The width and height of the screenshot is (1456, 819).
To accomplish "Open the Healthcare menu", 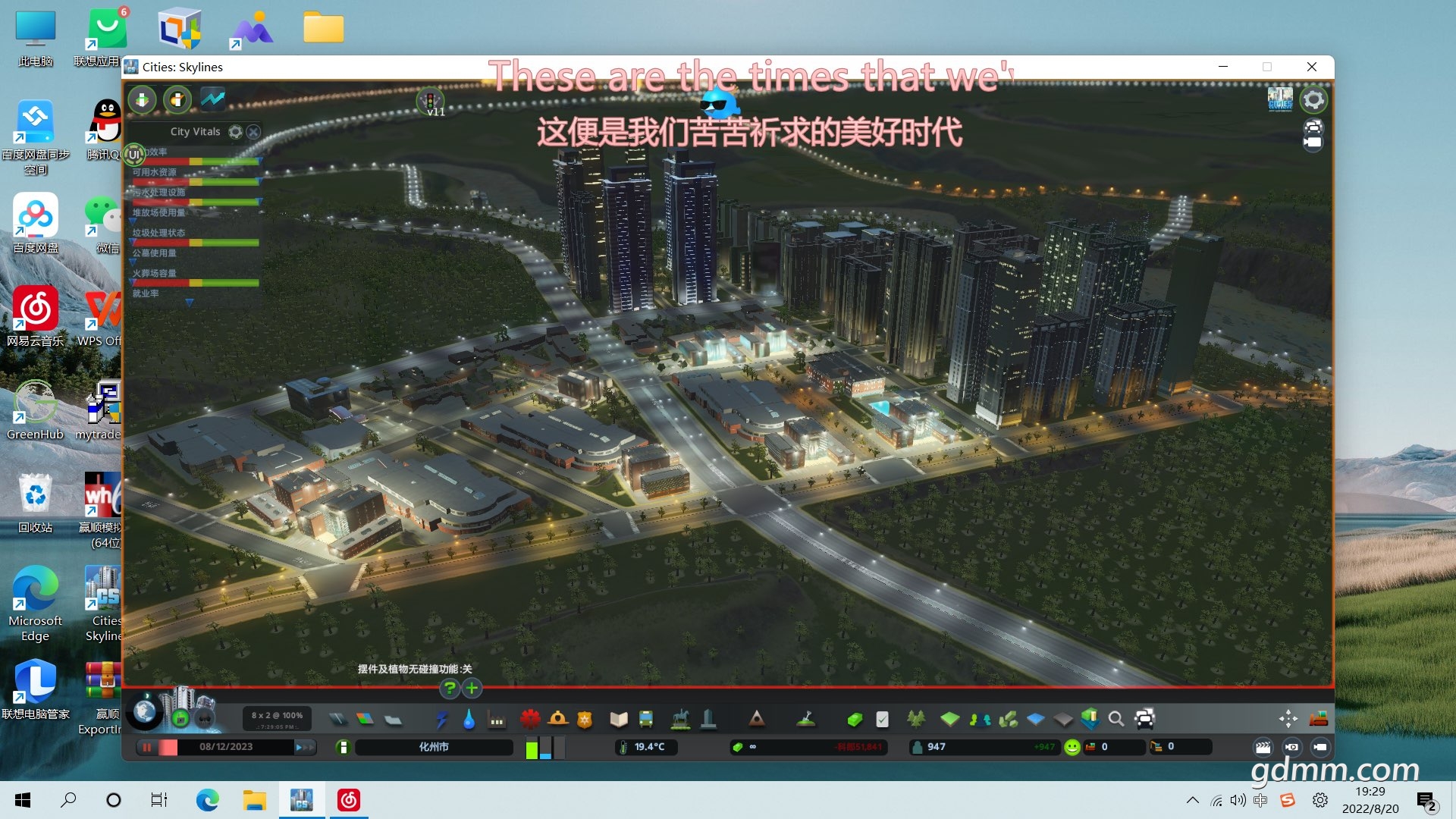I will (530, 718).
